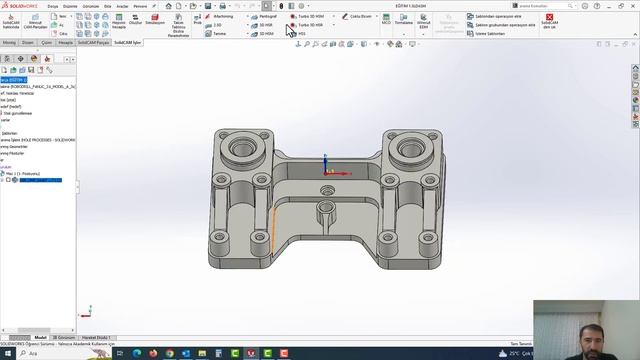Click the zoom-to-fit magnifier in view toolbar
Screen dimensions: 640x360
[x=307, y=44]
